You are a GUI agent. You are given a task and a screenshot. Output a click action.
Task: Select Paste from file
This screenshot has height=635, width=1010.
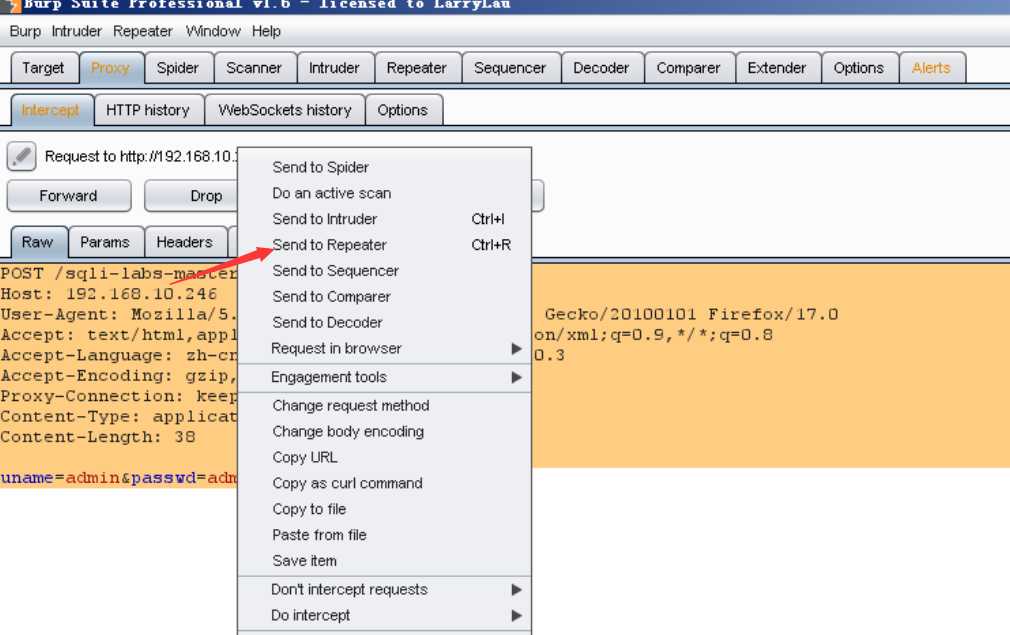click(385, 535)
